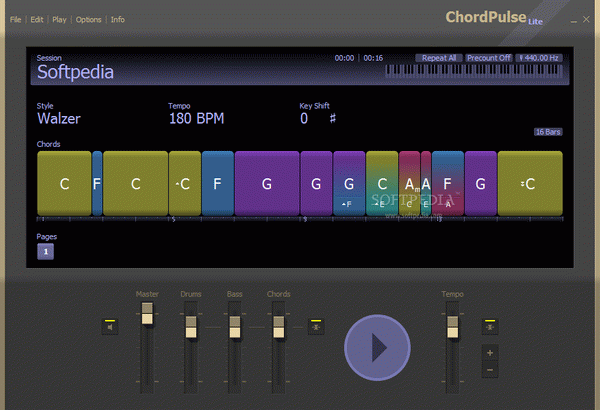Select the first olive C chord block
This screenshot has height=410, width=600.
(x=64, y=183)
